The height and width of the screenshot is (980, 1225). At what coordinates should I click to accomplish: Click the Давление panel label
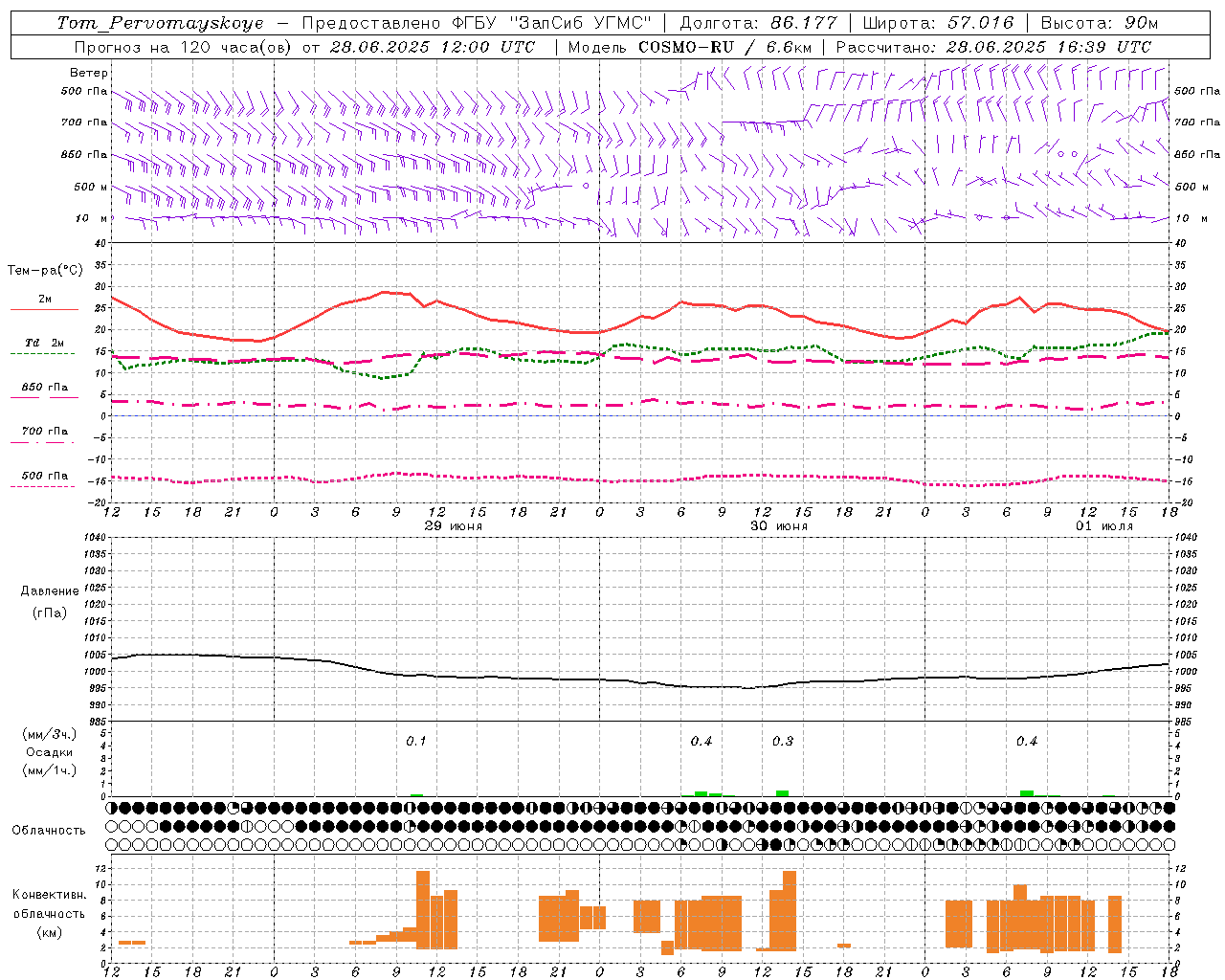point(49,591)
